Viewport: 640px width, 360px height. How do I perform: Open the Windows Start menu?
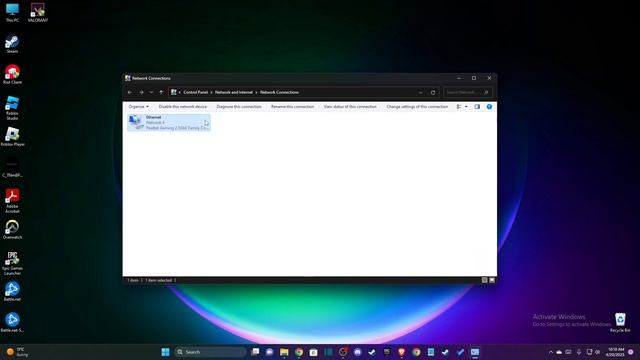[x=165, y=352]
